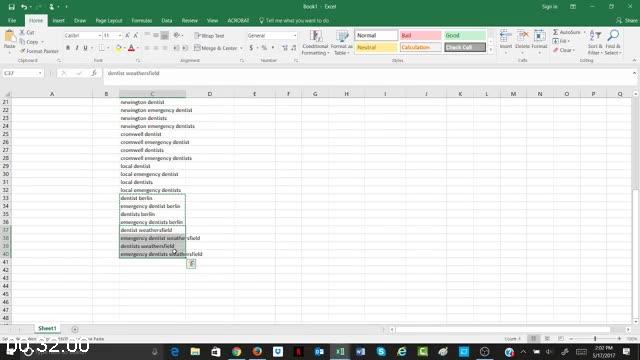The image size is (640, 360).
Task: Apply the red Font Color
Action: 131,48
